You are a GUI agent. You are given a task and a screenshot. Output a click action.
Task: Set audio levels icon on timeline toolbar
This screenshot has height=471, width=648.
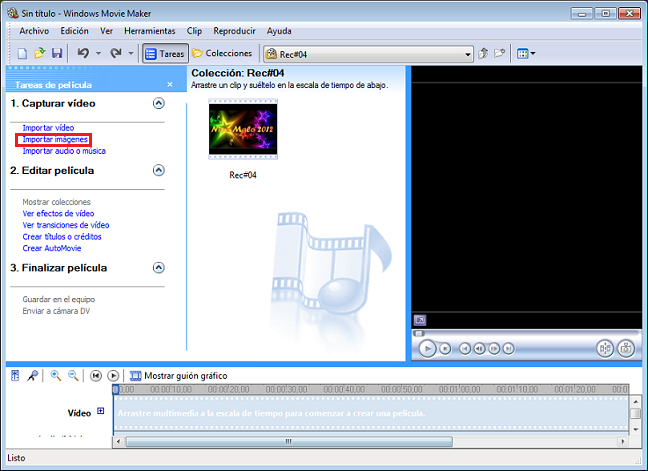pyautogui.click(x=15, y=376)
